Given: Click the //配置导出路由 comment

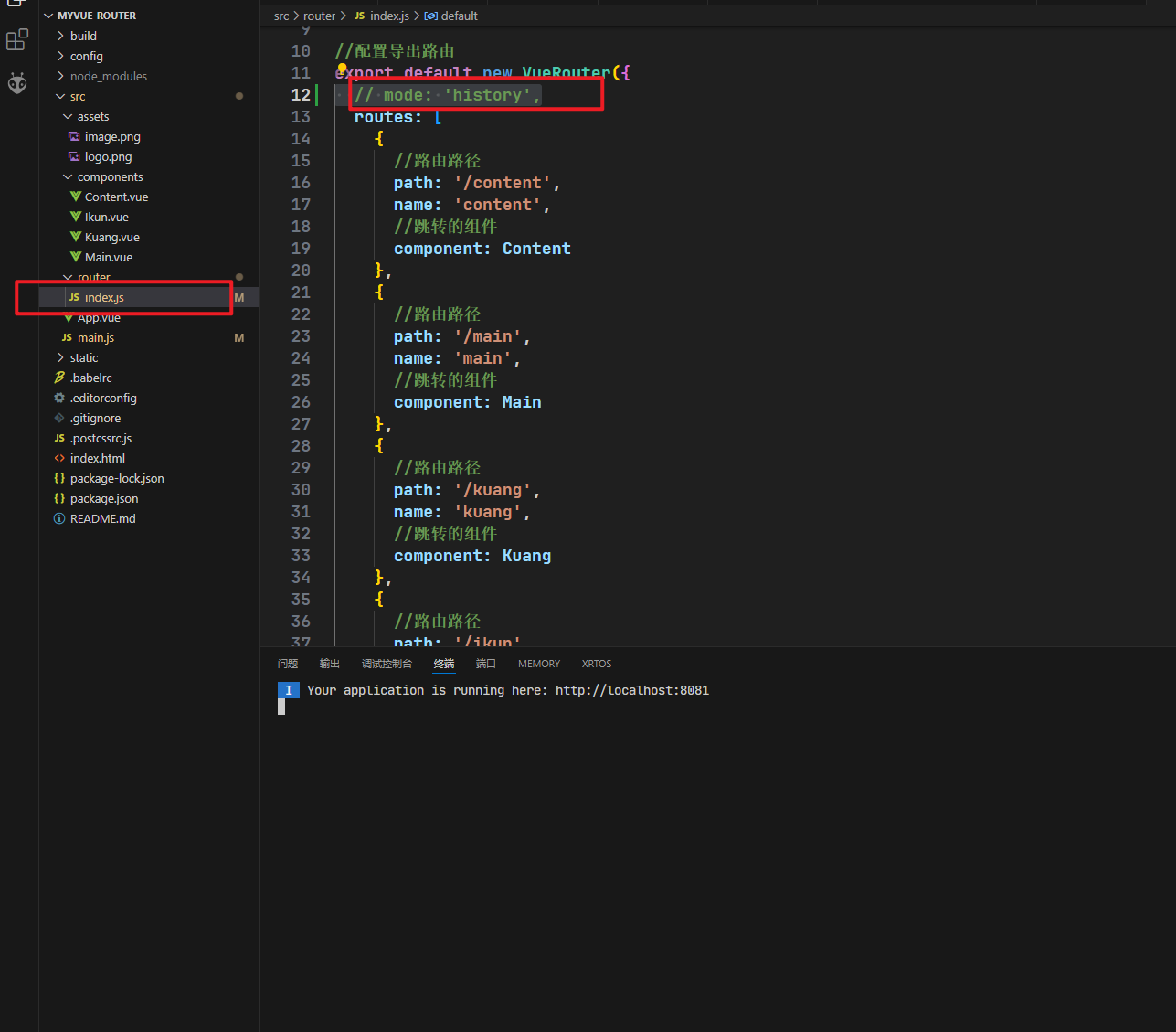Looking at the screenshot, I should pos(395,51).
